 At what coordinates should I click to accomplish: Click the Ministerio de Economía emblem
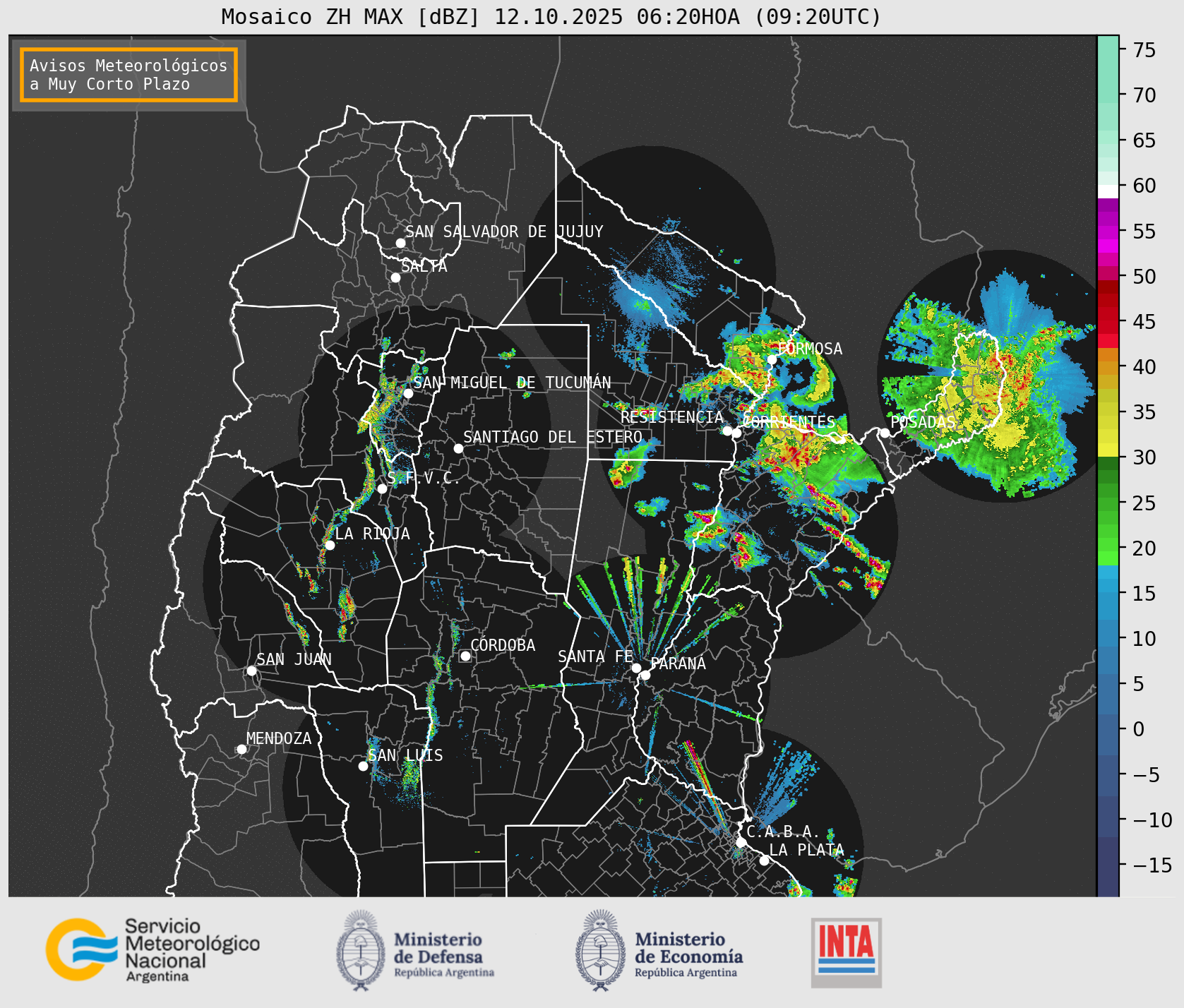[602, 950]
